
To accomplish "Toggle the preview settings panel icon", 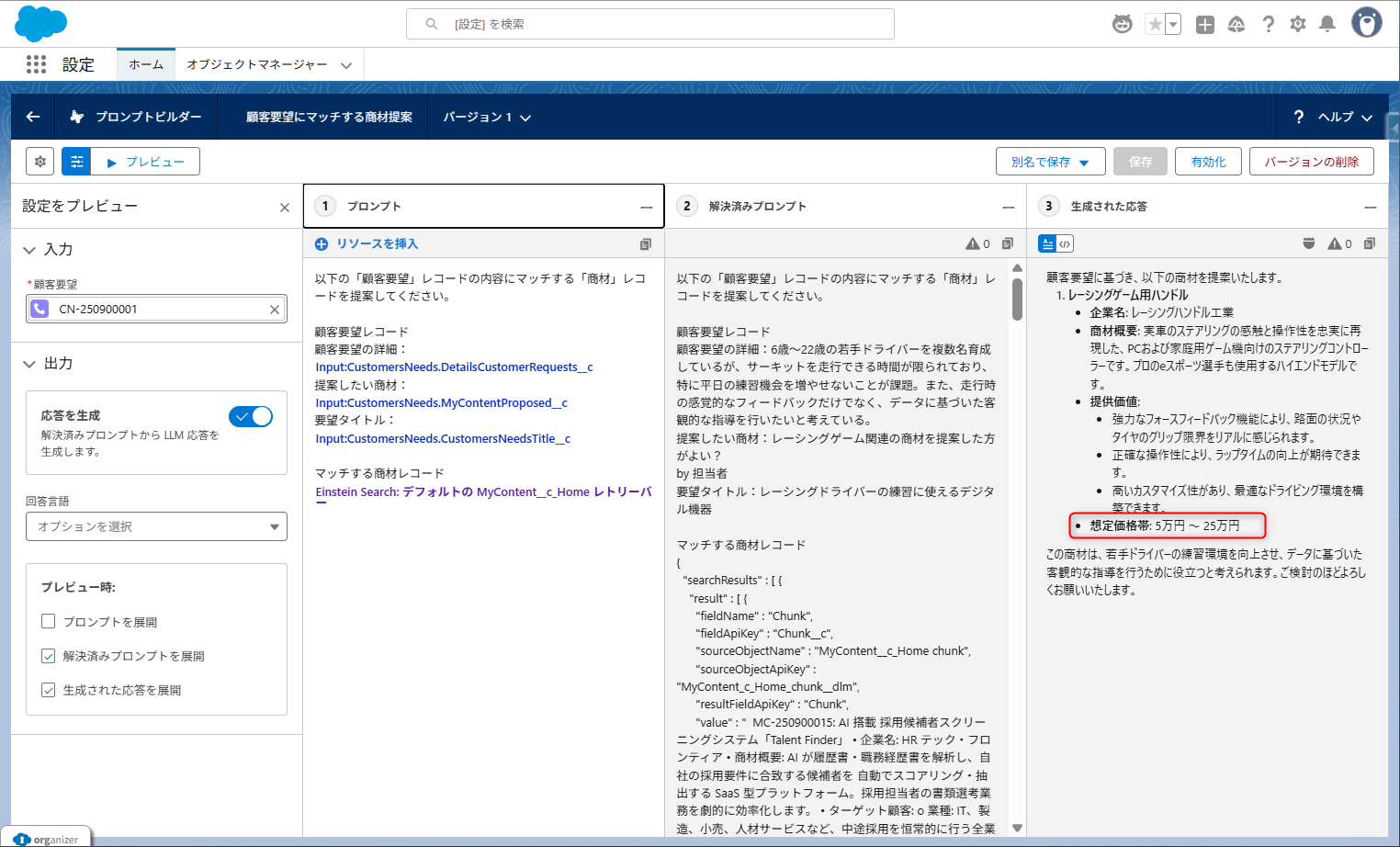I will click(x=76, y=162).
